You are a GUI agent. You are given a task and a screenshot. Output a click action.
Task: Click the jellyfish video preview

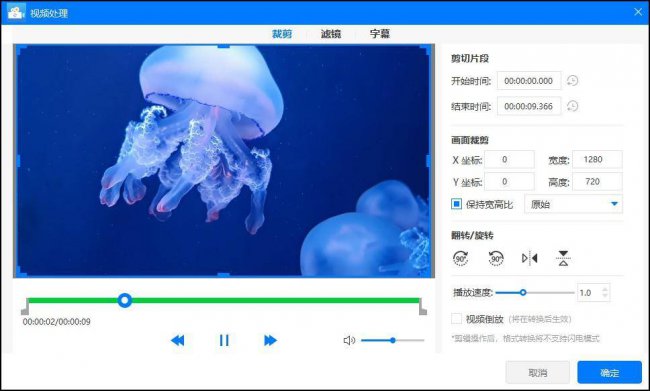223,161
